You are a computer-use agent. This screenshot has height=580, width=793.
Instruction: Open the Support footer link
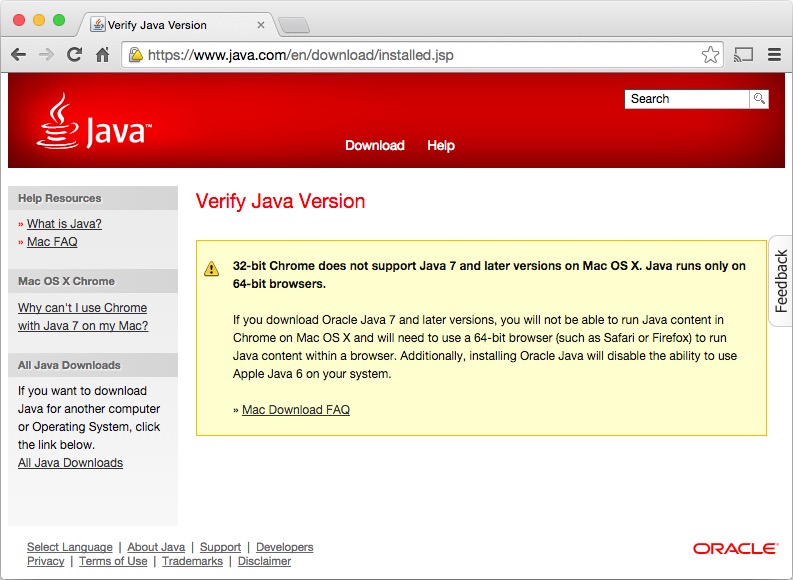click(221, 547)
